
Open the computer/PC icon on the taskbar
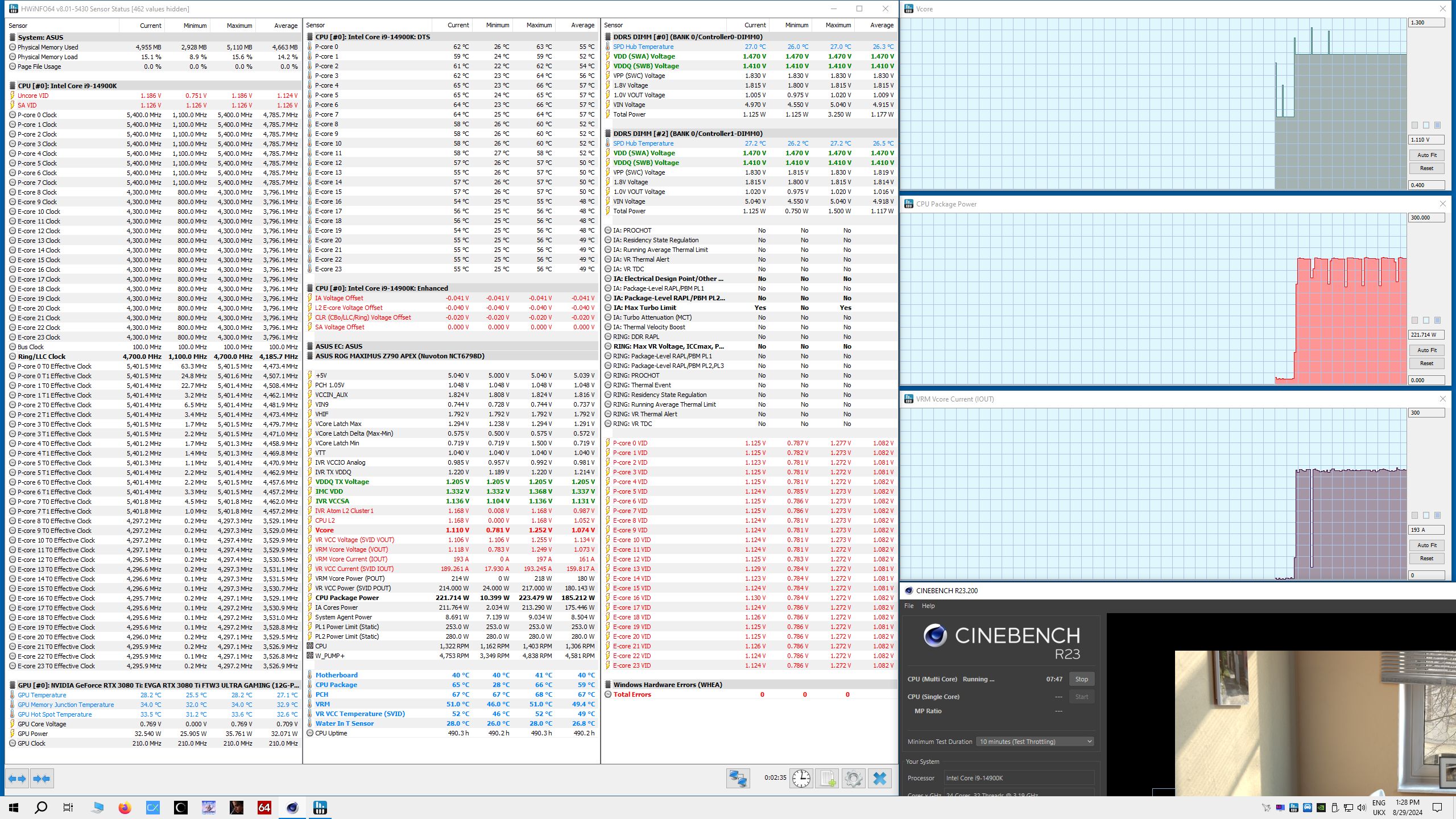tap(97, 808)
